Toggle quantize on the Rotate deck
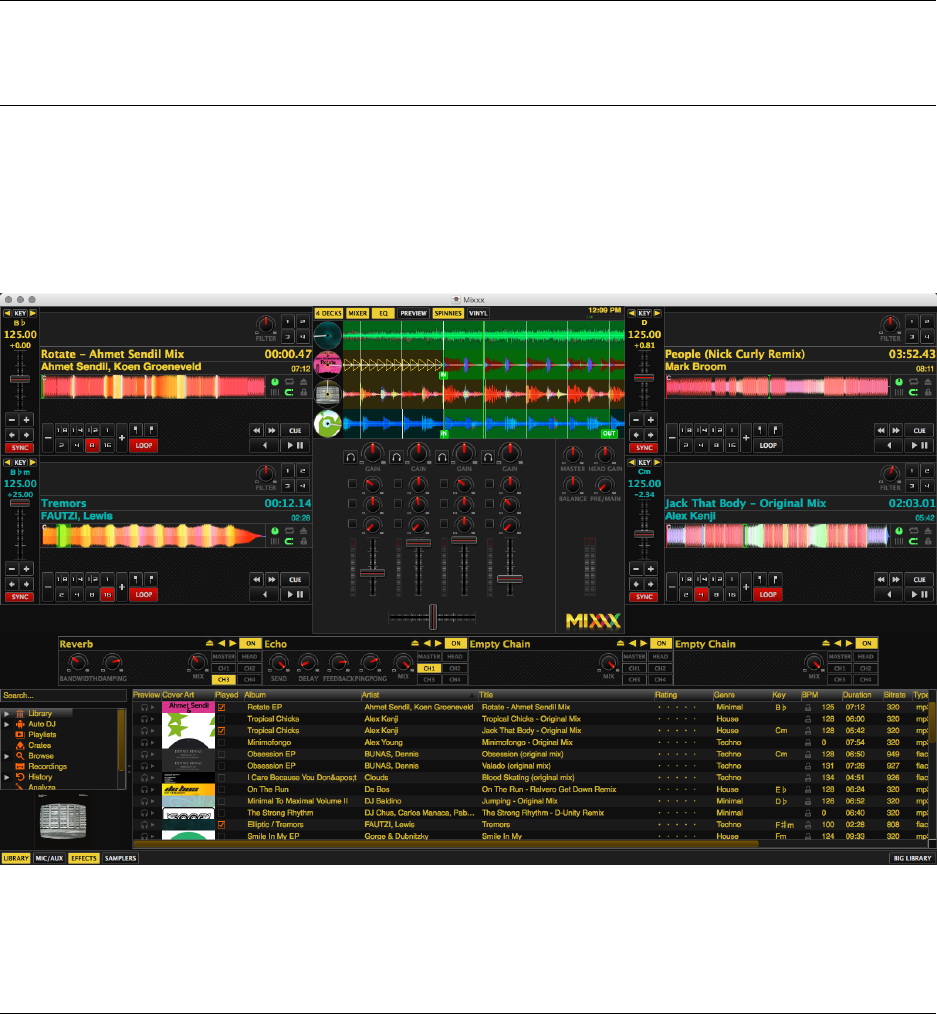 tap(289, 393)
